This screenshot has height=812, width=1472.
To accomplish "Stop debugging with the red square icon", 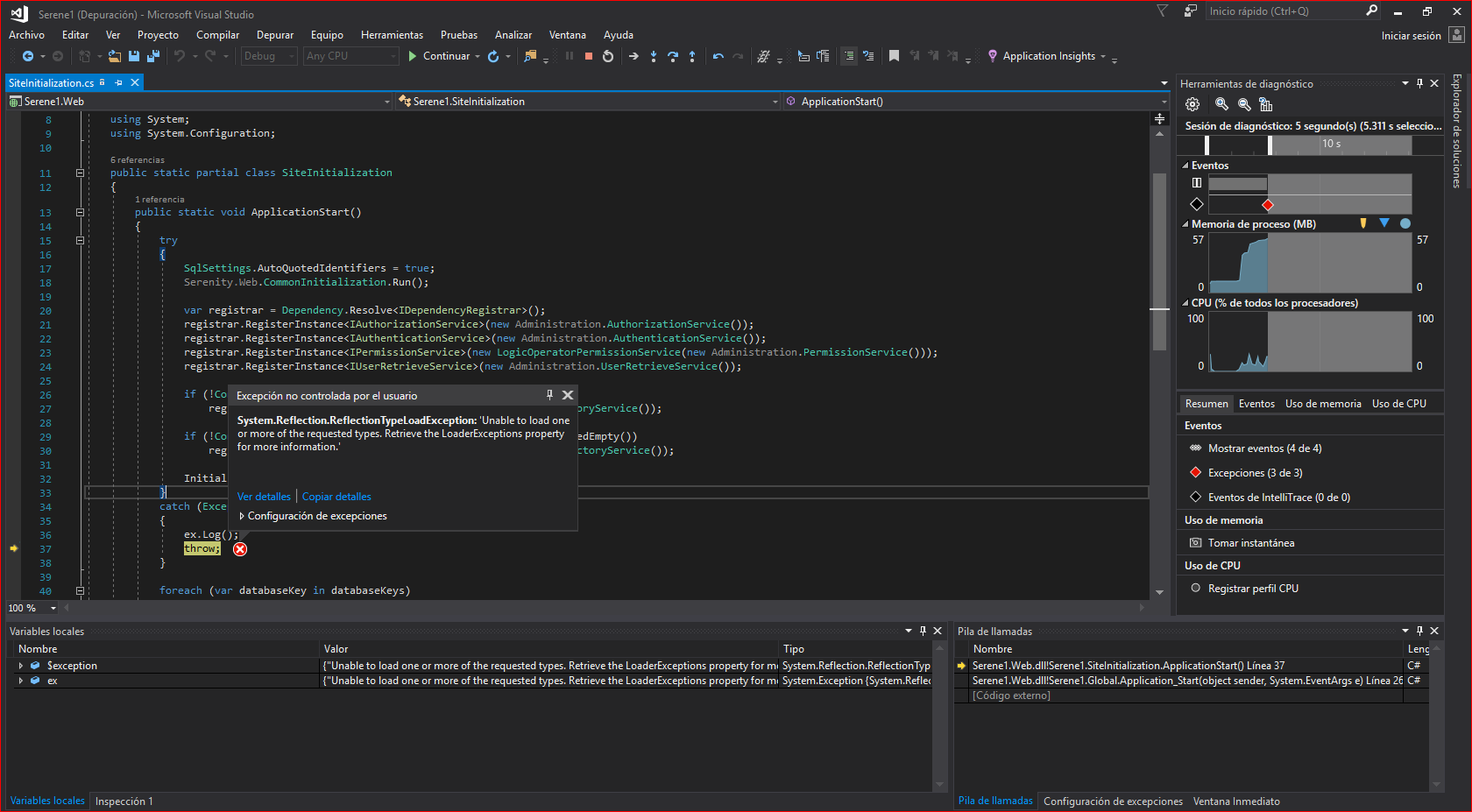I will 589,56.
